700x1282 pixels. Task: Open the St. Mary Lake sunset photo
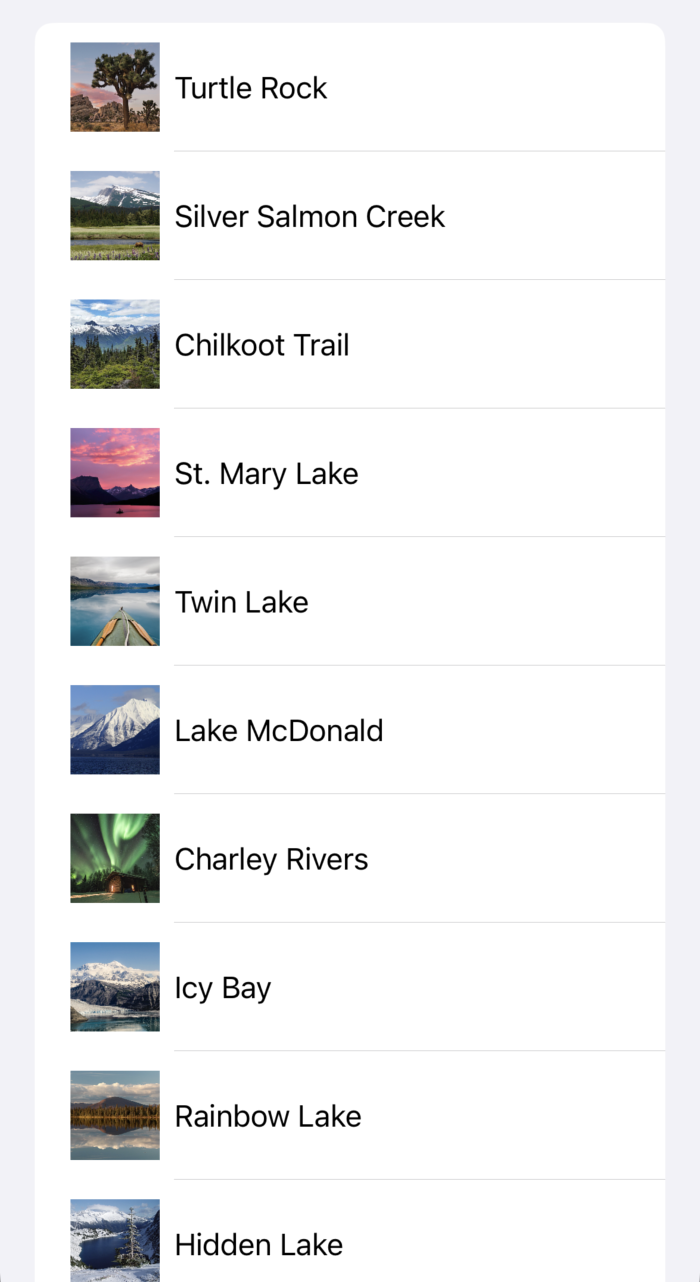(114, 472)
